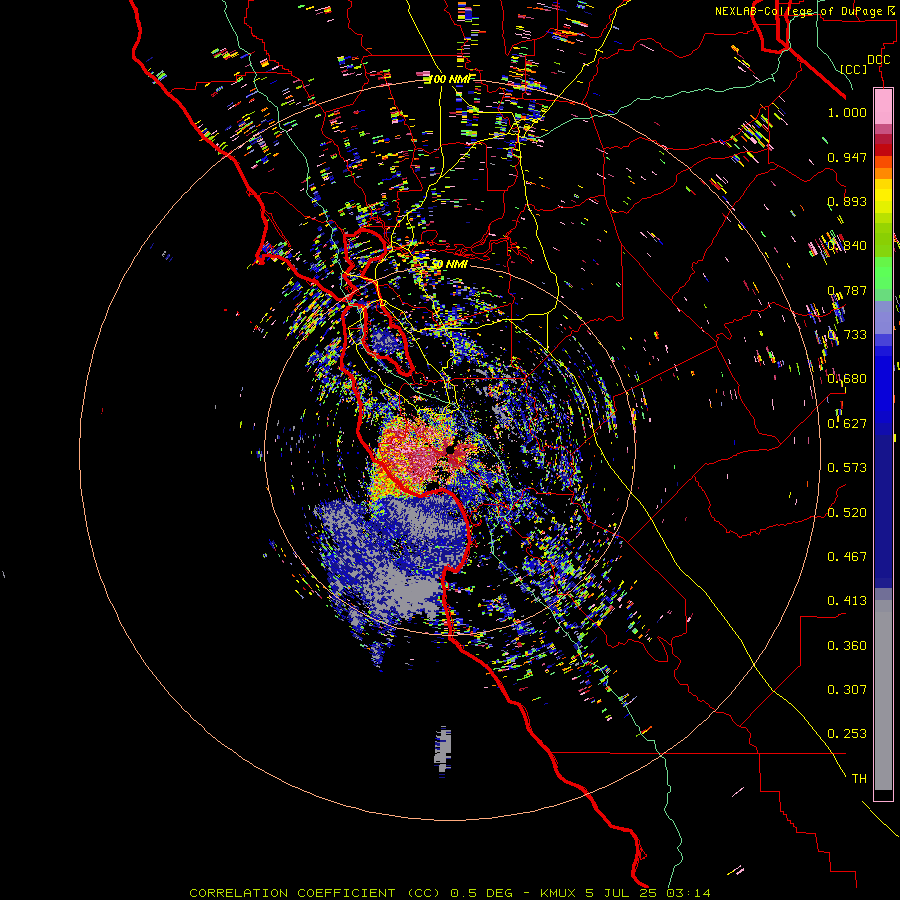Click the 50 NMI range ring label

click(x=449, y=265)
